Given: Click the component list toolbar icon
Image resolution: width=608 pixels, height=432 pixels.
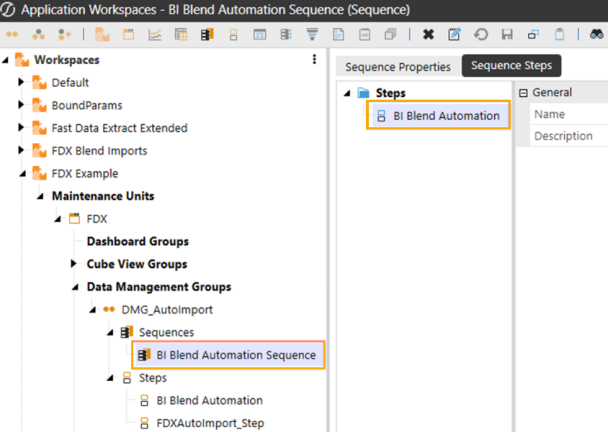Looking at the screenshot, I should pos(286,35).
